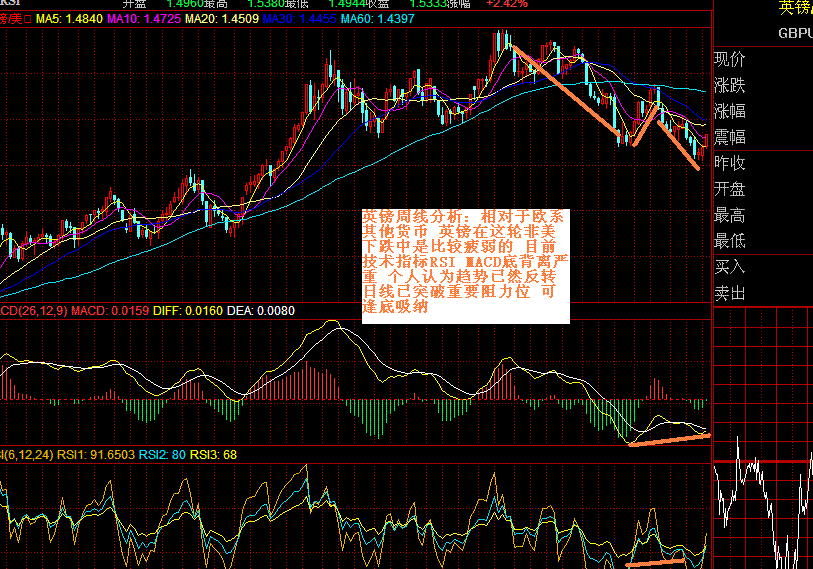Click the 昨收 row label
Image resolution: width=813 pixels, height=569 pixels.
[x=730, y=163]
